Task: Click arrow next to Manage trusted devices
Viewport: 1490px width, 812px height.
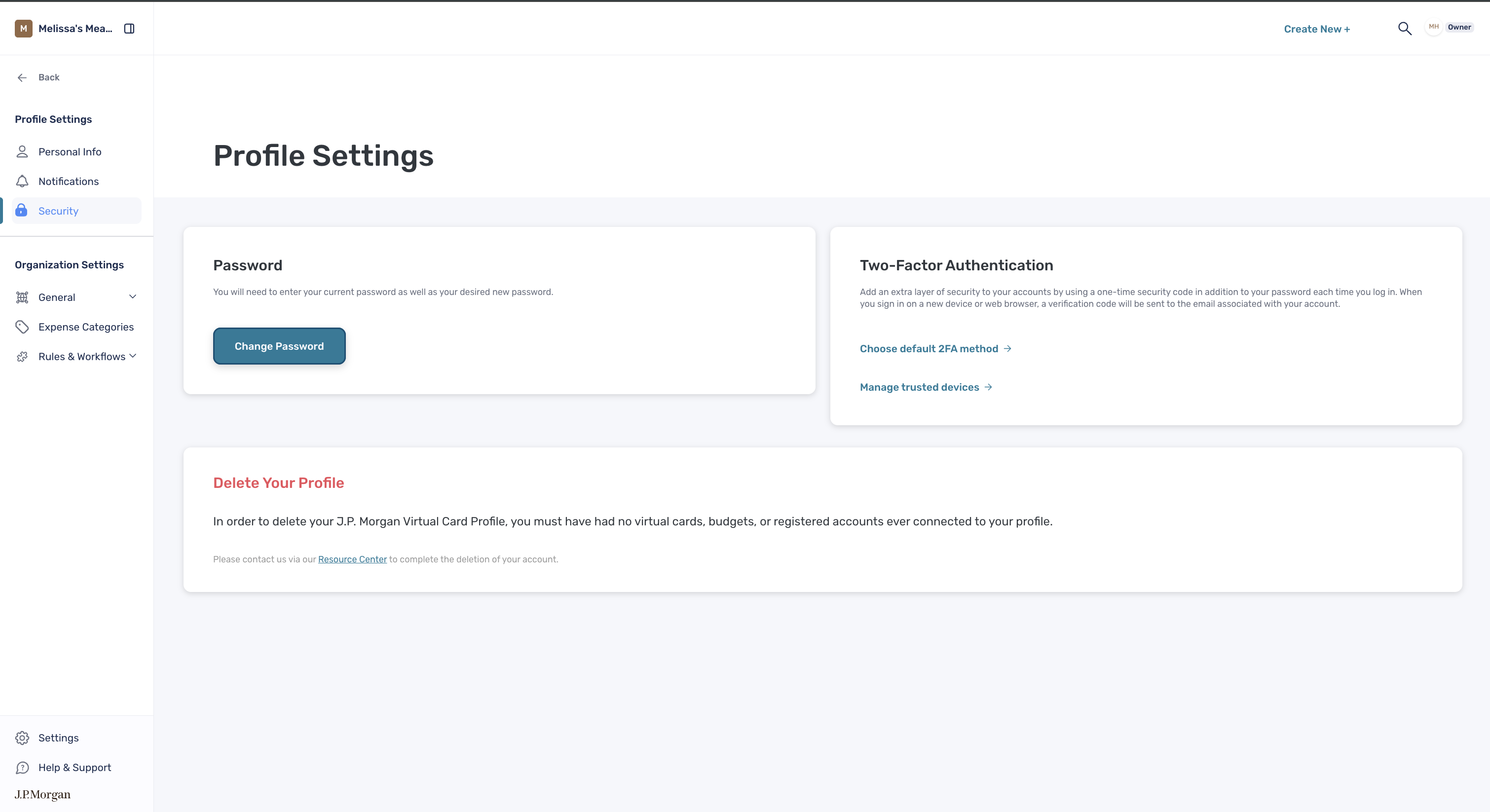Action: point(989,387)
